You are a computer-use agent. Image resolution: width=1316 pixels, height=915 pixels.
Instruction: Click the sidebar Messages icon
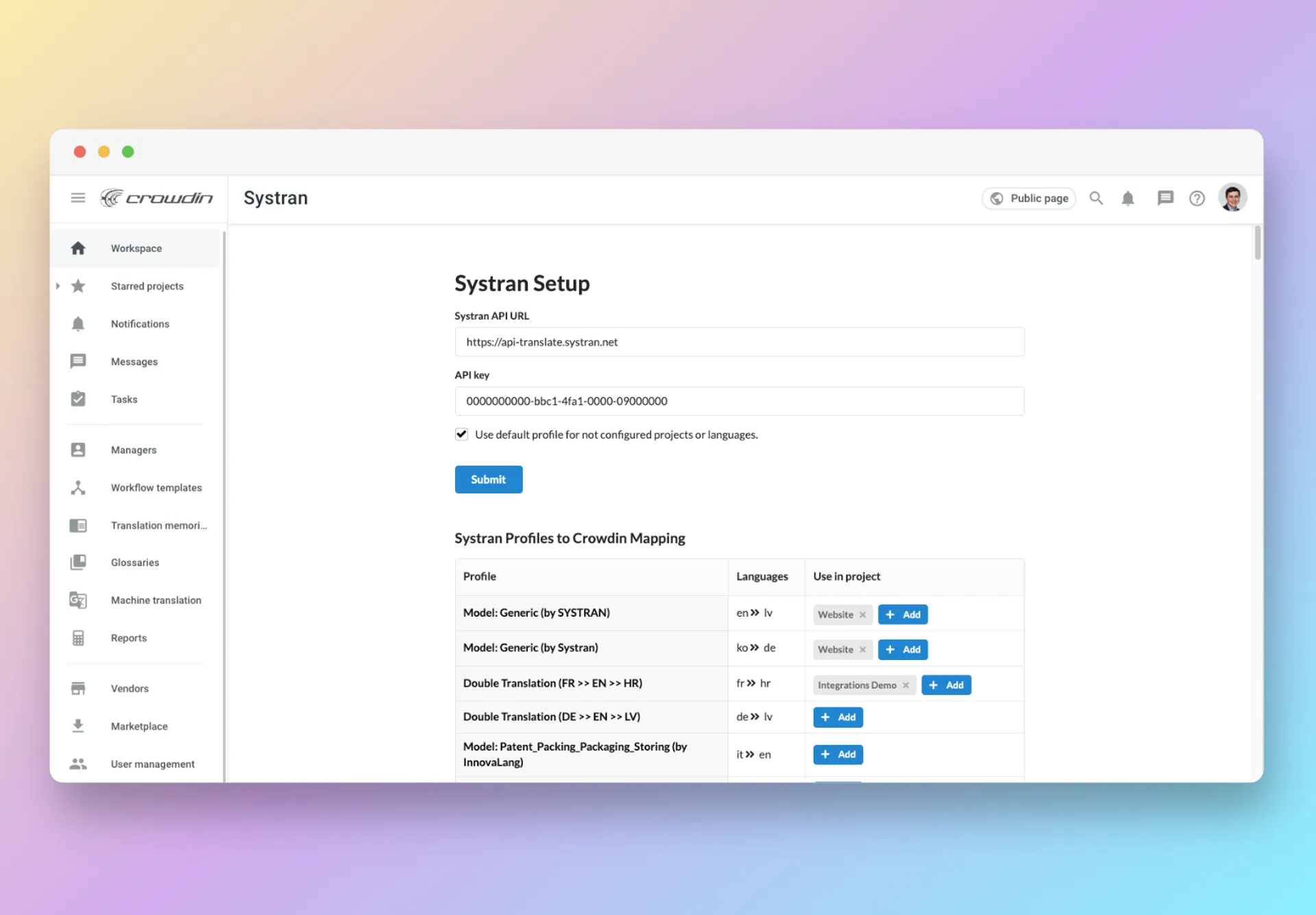pos(78,361)
